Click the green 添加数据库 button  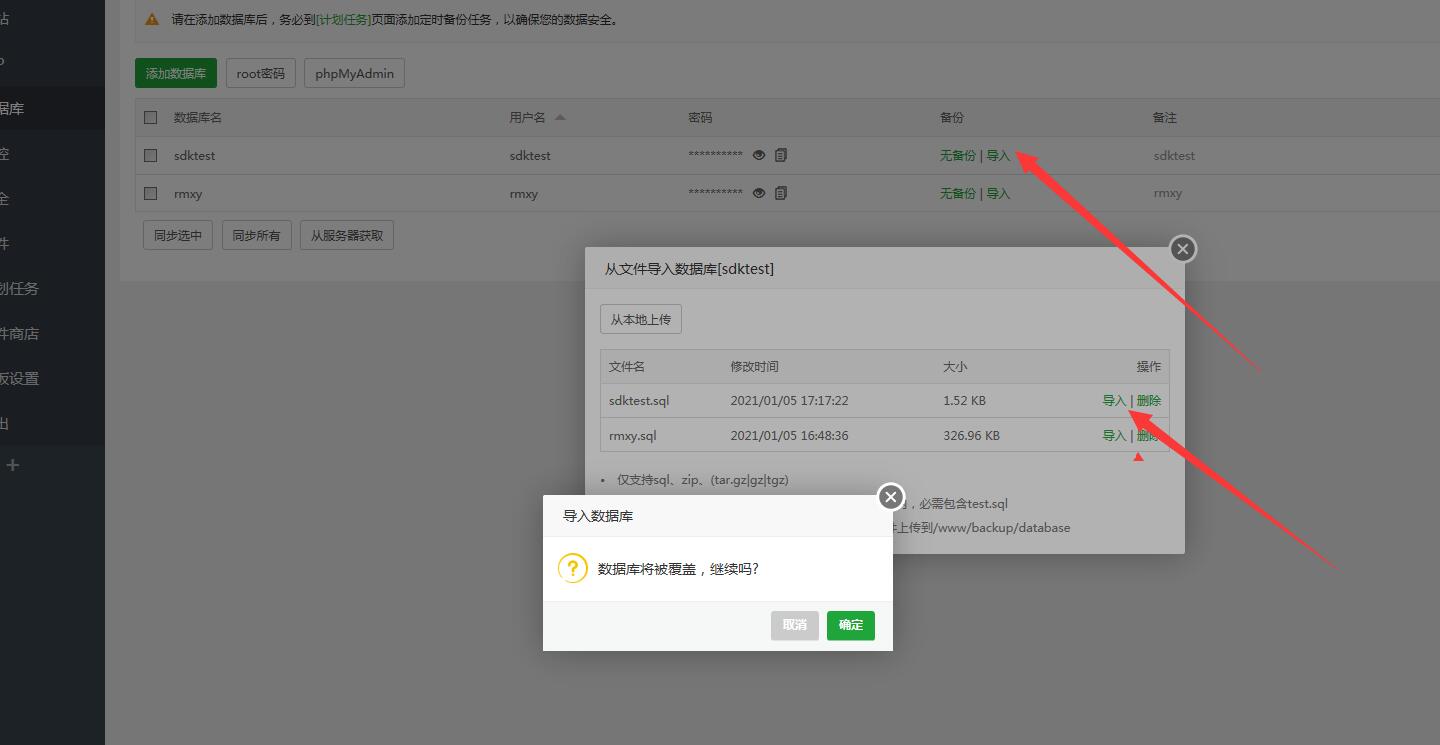point(176,73)
